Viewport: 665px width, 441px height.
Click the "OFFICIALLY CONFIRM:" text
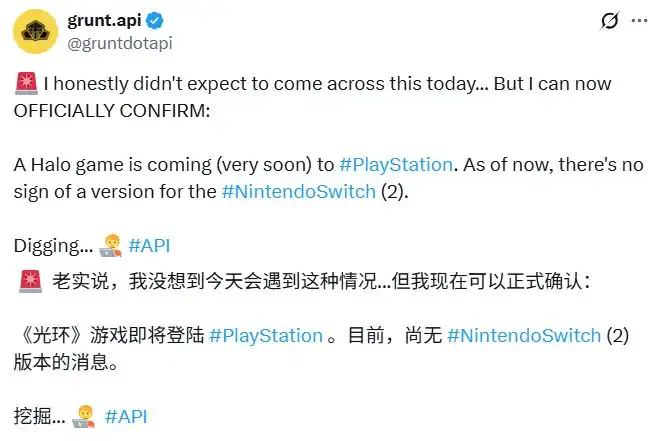pyautogui.click(x=111, y=110)
